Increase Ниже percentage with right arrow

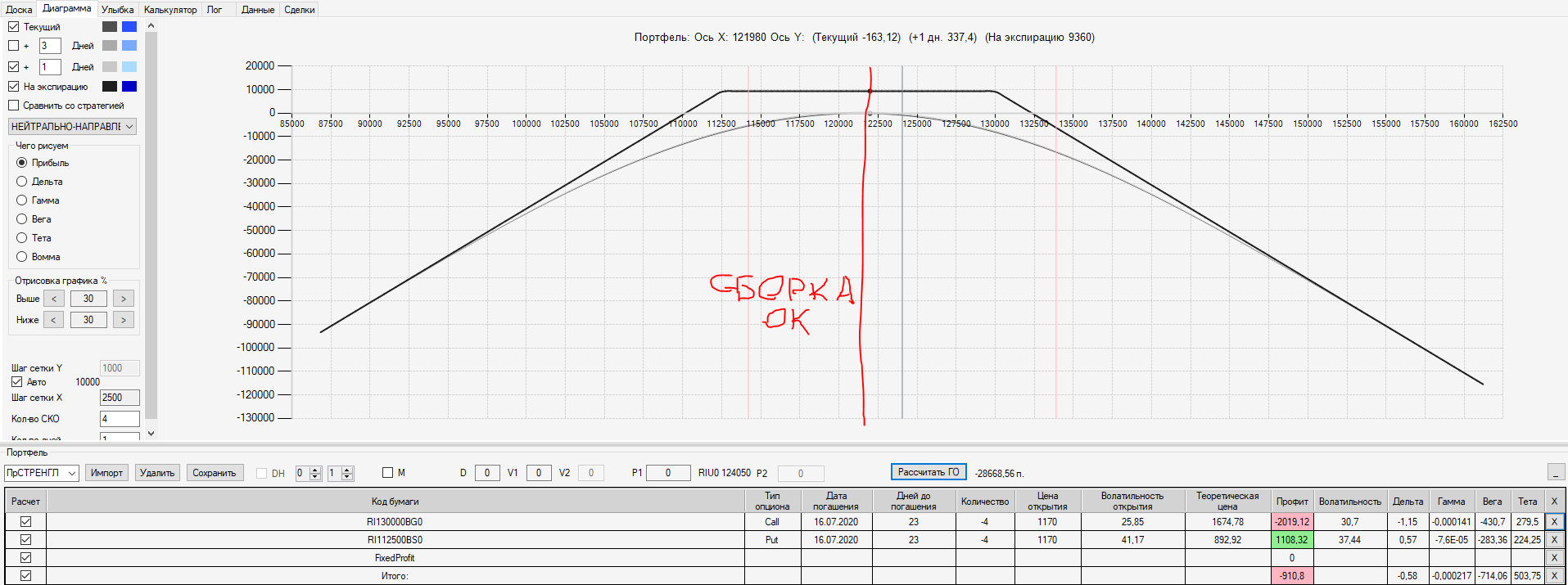tap(124, 320)
